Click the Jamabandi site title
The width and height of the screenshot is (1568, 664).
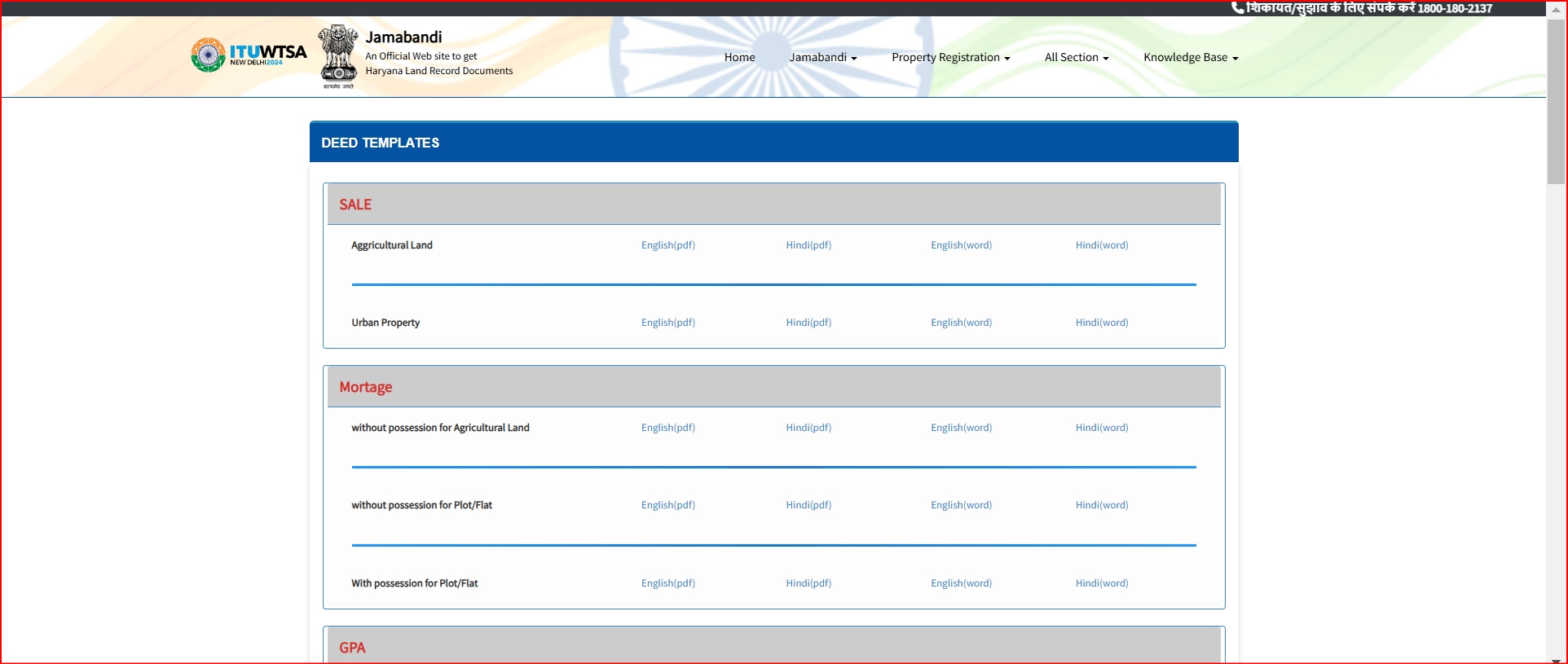(403, 37)
